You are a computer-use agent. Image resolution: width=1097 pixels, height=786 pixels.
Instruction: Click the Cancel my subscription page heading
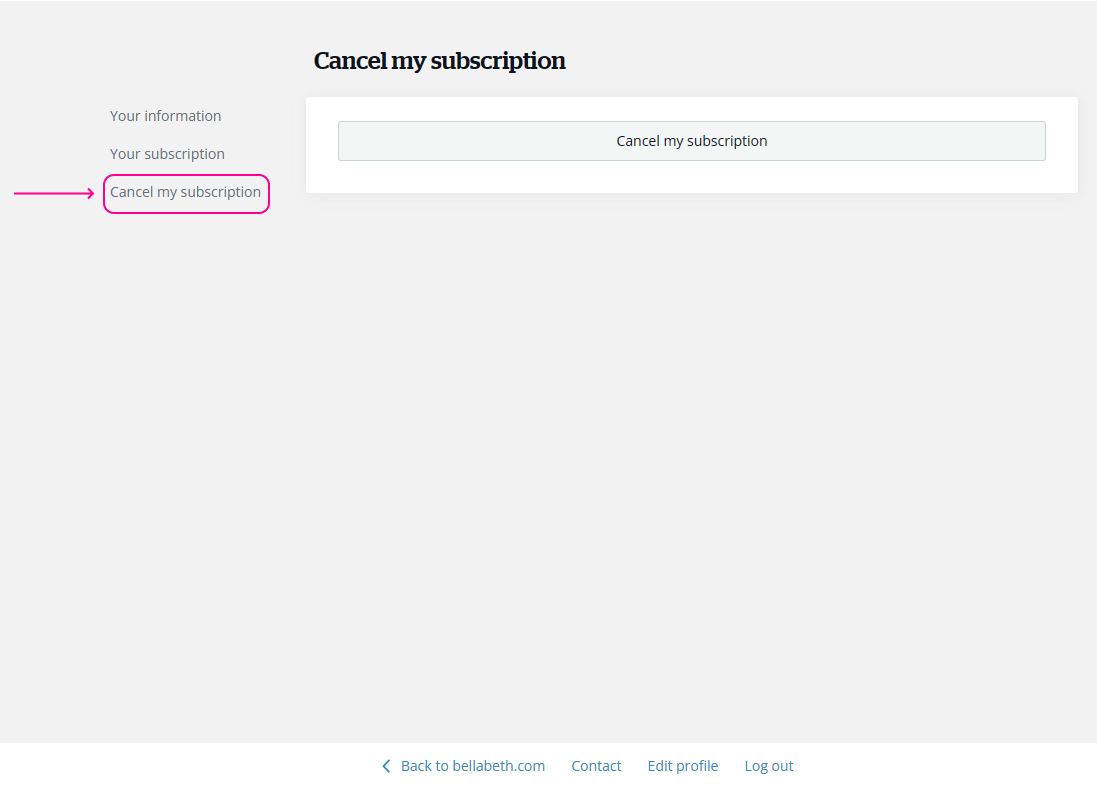click(439, 61)
